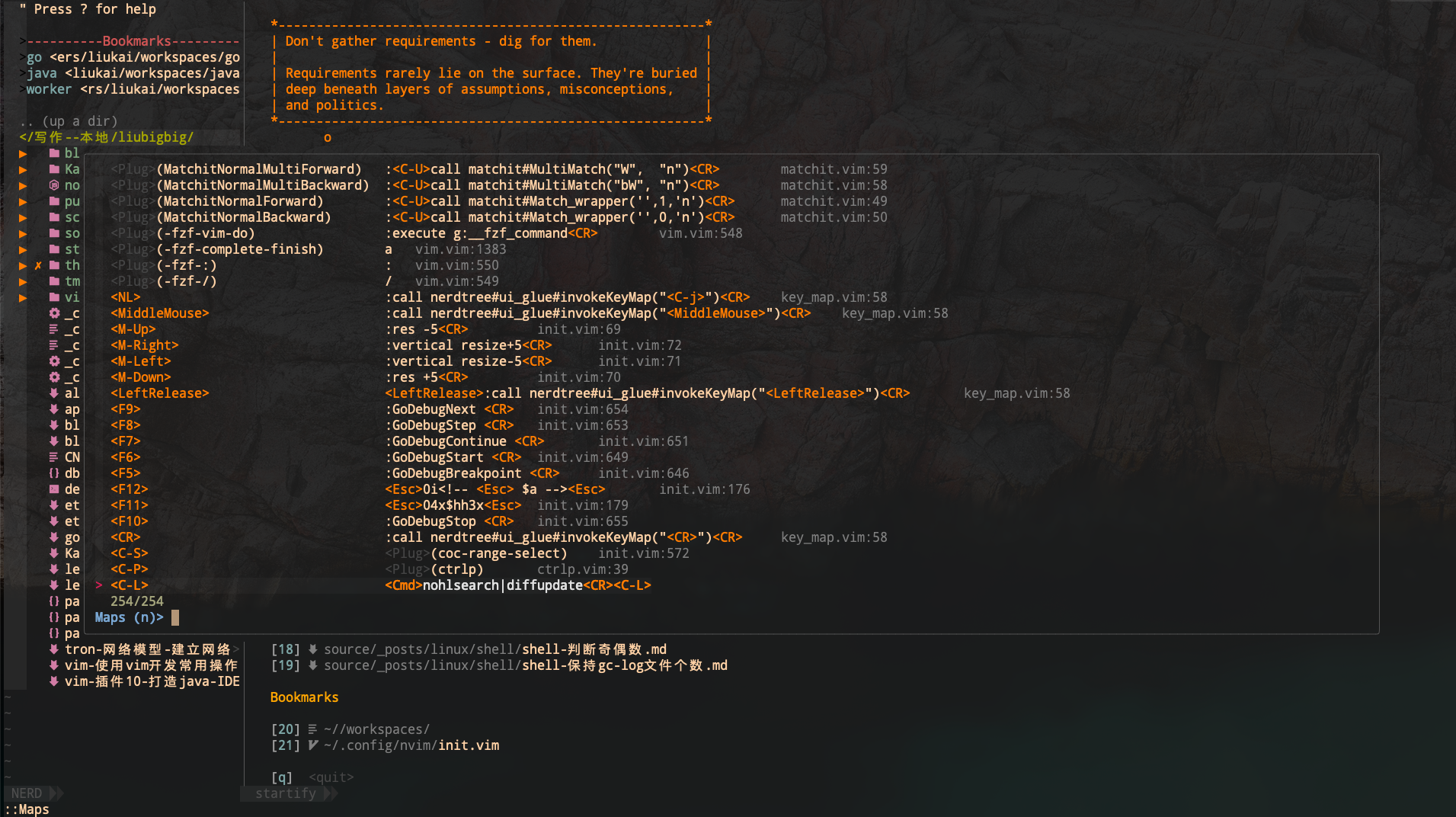Select the <C-P> ctrlp mapping row
This screenshot has width=1456, height=817.
tap(370, 569)
